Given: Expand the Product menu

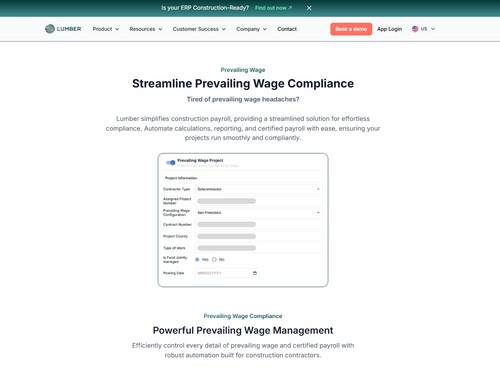Looking at the screenshot, I should pyautogui.click(x=106, y=29).
